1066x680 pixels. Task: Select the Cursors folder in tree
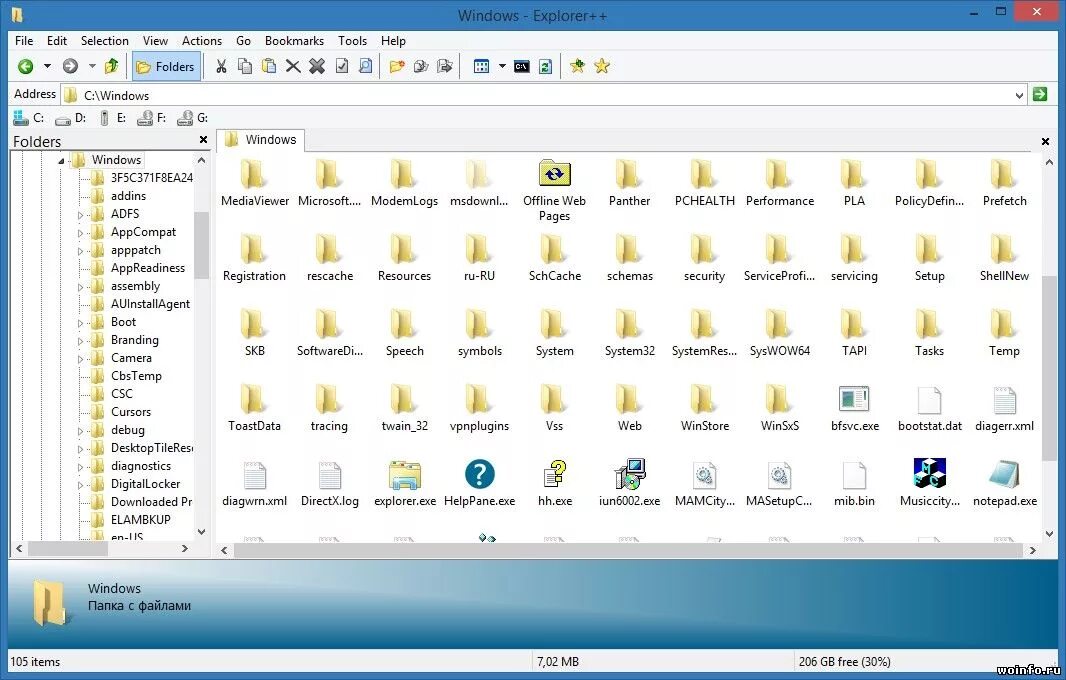[x=131, y=412]
